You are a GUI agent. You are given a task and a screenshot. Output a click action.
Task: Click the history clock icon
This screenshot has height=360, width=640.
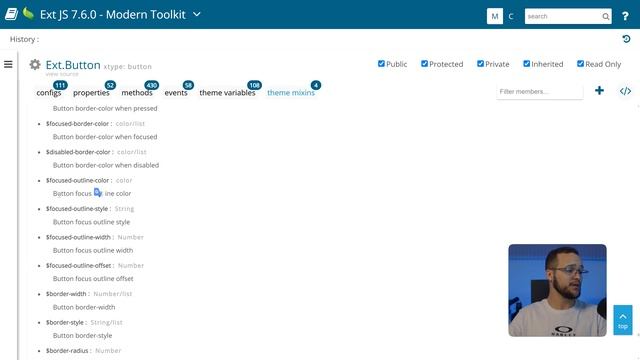click(626, 39)
